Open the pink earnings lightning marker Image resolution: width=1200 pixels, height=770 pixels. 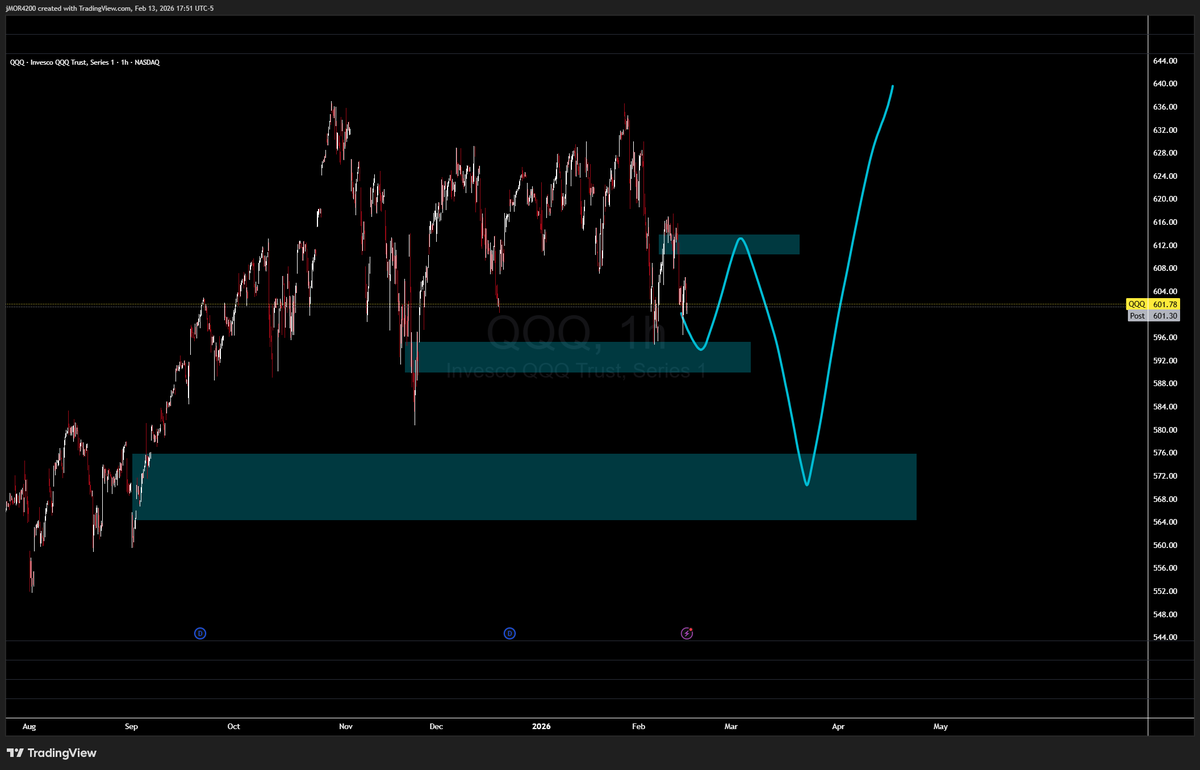click(687, 633)
